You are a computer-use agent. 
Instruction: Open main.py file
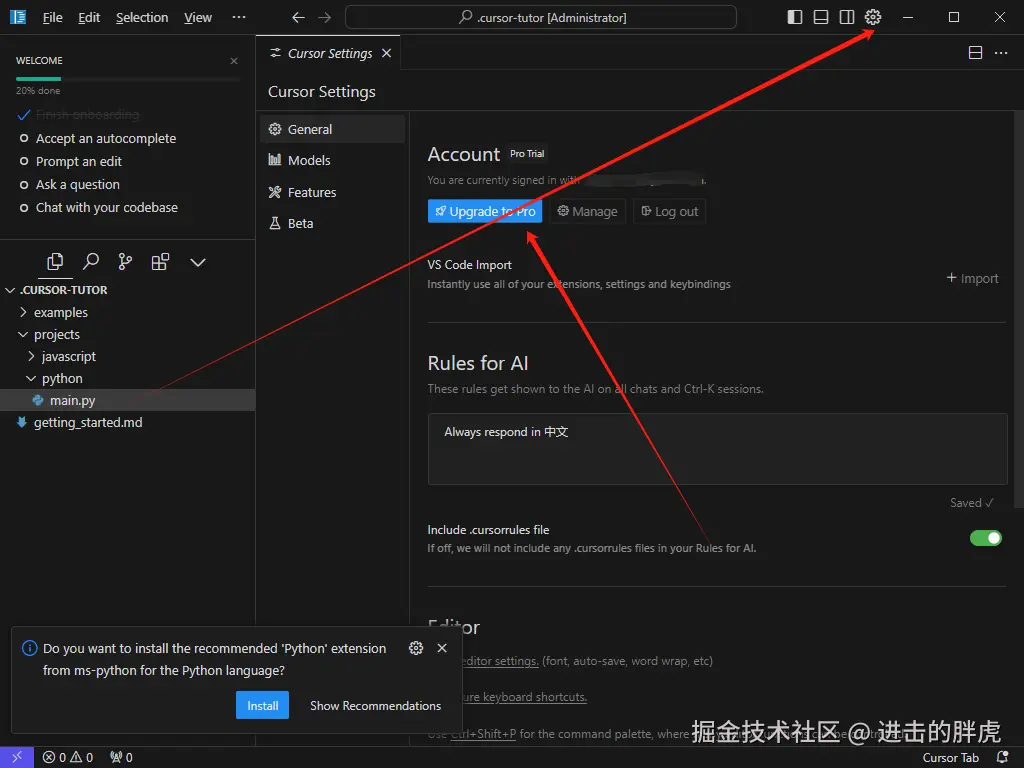coord(127,400)
